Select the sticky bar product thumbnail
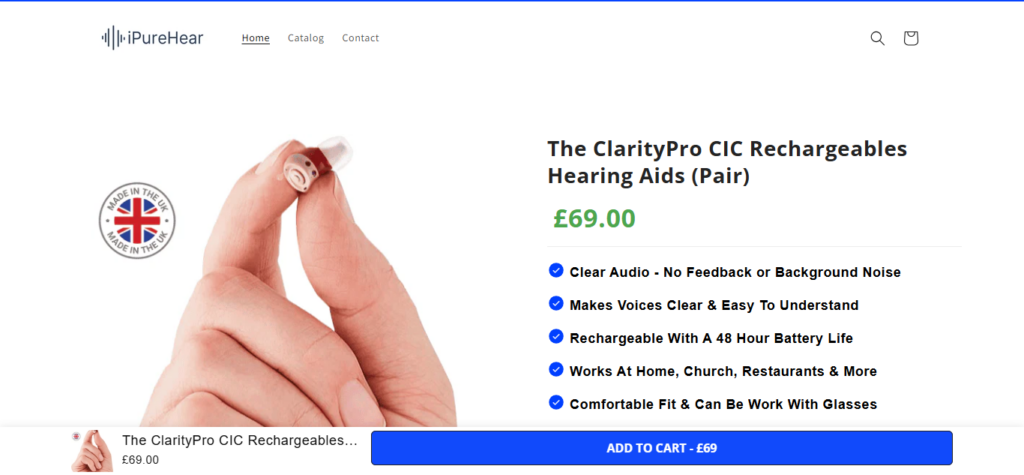The image size is (1024, 475). click(92, 451)
